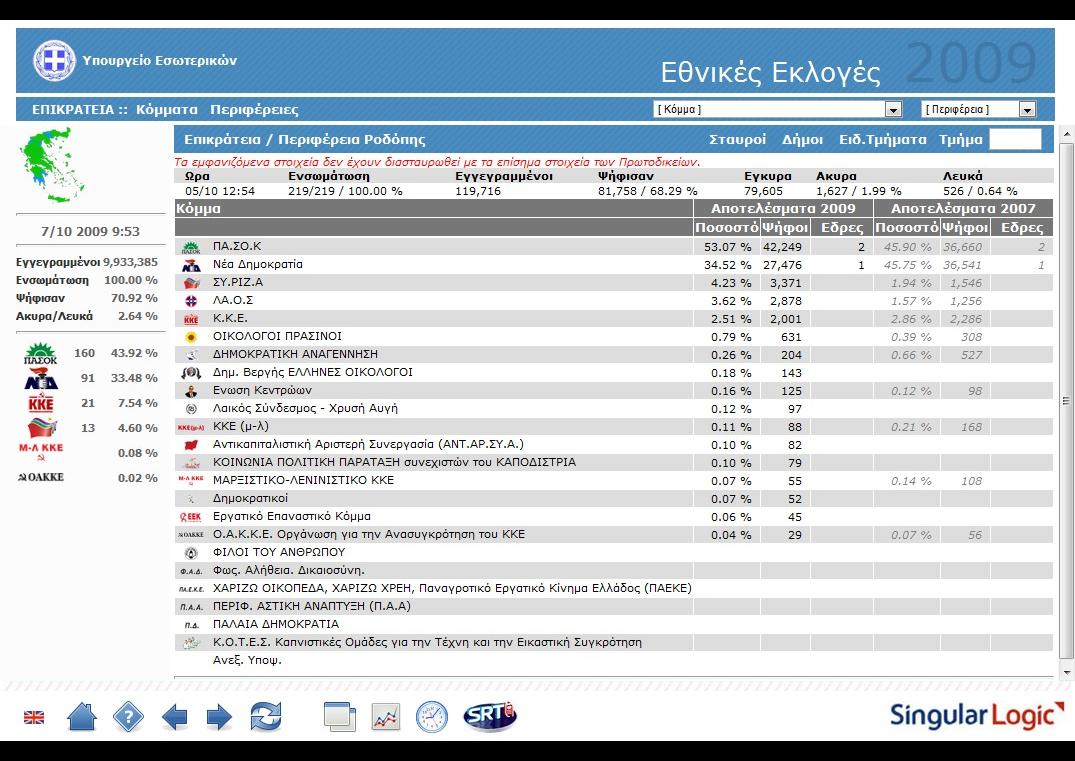
Task: Switch language with the UK flag icon
Action: [34, 717]
